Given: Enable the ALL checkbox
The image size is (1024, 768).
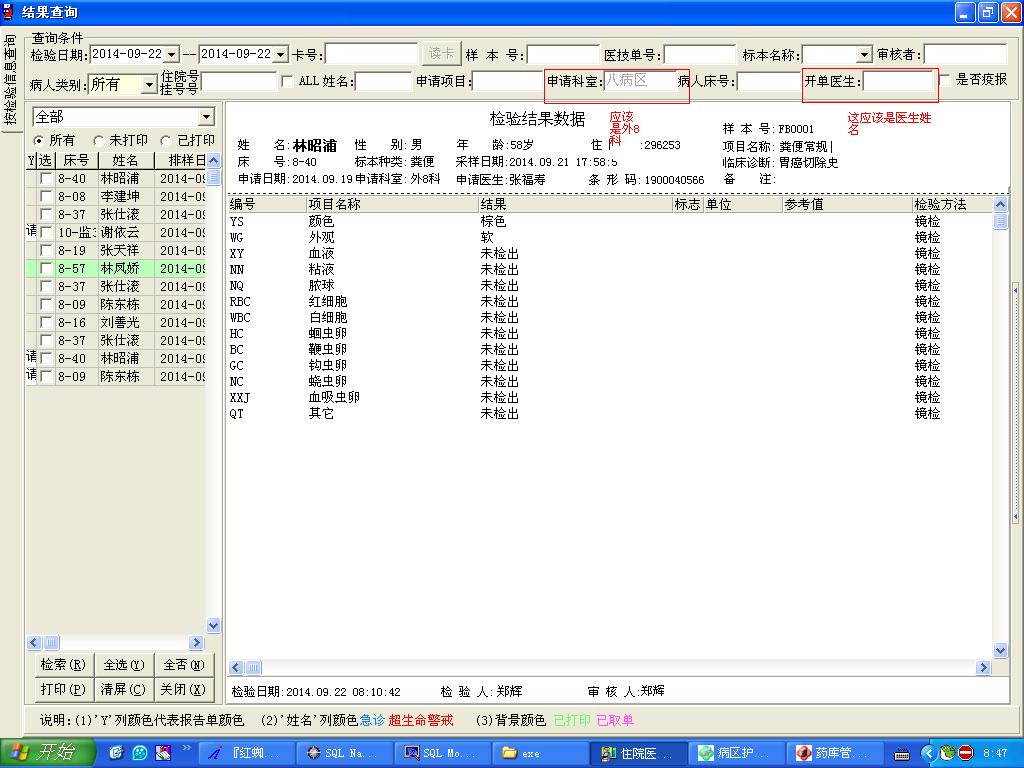Looking at the screenshot, I should pos(287,81).
